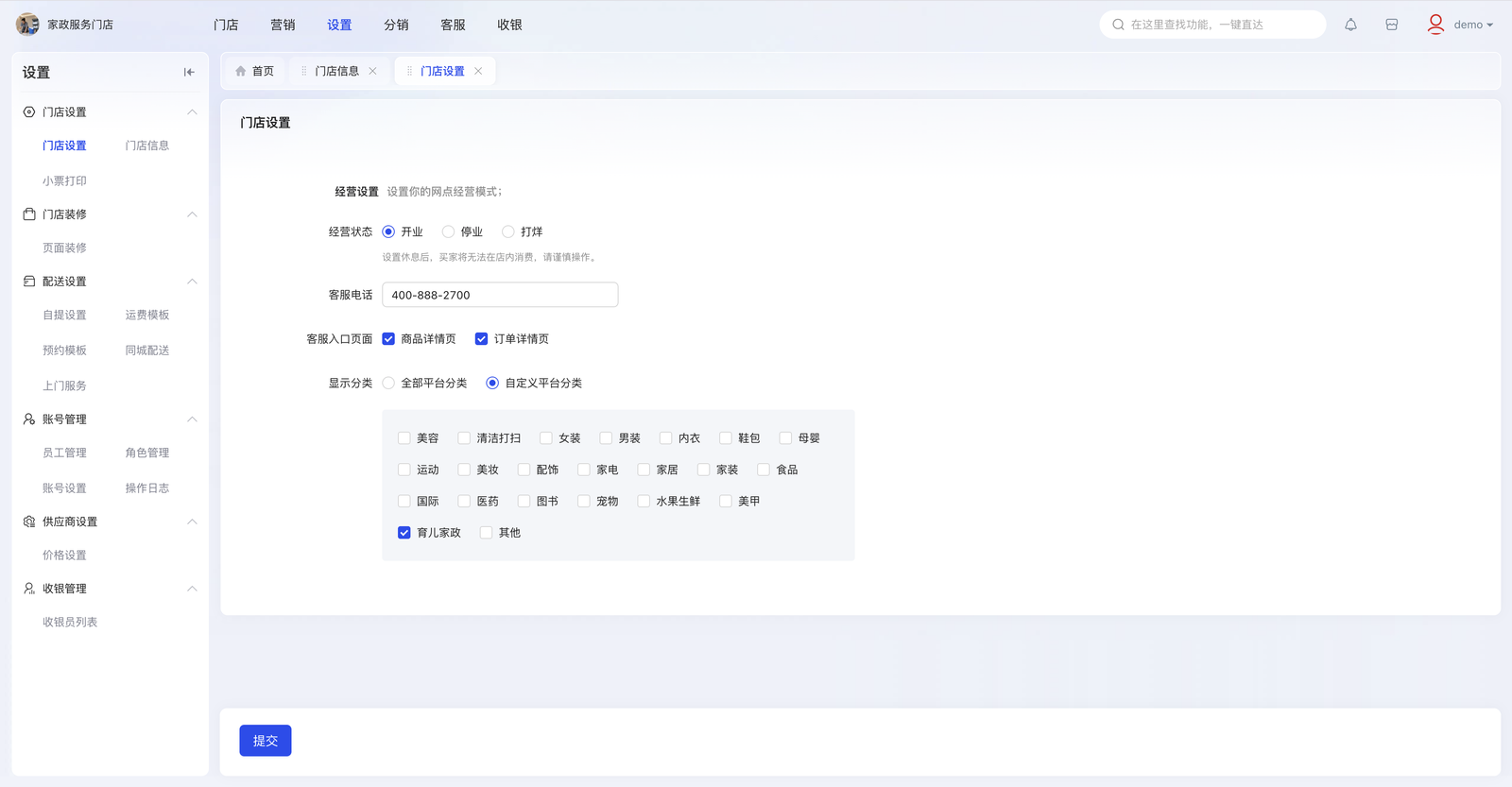Collapse the 门店设置 sidebar group
1512x787 pixels.
[x=192, y=112]
